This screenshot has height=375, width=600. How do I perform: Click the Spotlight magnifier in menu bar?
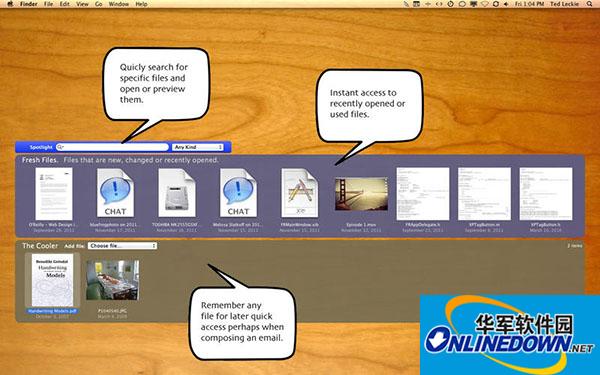pyautogui.click(x=590, y=4)
